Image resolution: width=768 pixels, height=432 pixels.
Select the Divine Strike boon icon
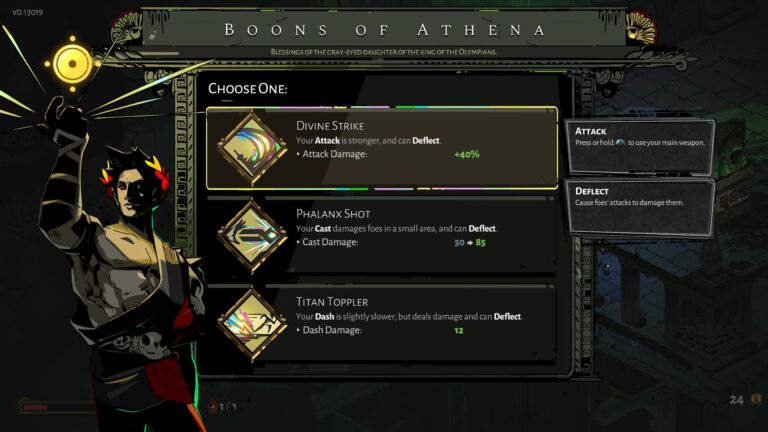coord(252,147)
